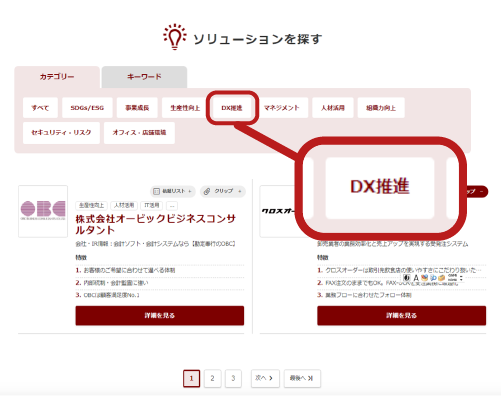Viewport: 501px width, 401px height.
Task: Select the すべて category button
Action: coord(40,108)
